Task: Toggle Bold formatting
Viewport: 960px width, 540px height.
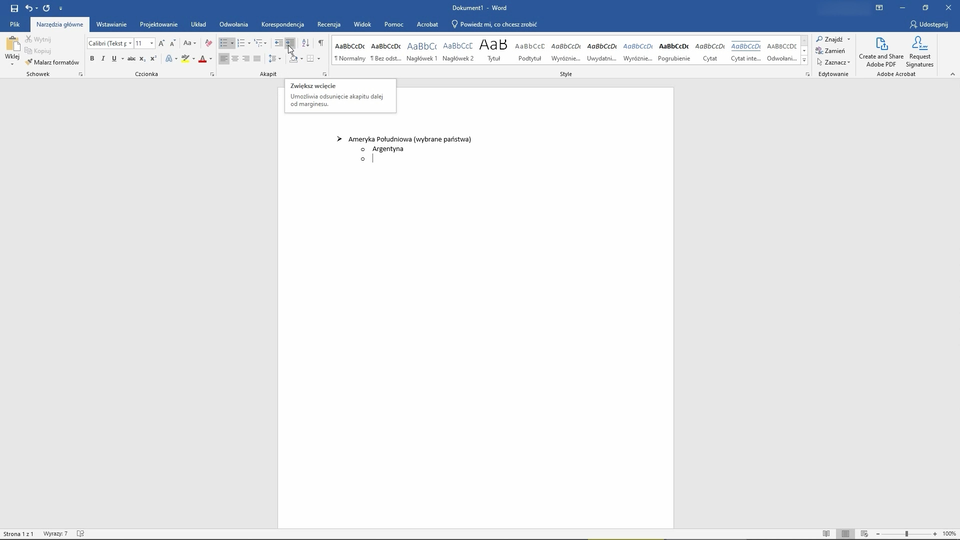Action: click(92, 59)
